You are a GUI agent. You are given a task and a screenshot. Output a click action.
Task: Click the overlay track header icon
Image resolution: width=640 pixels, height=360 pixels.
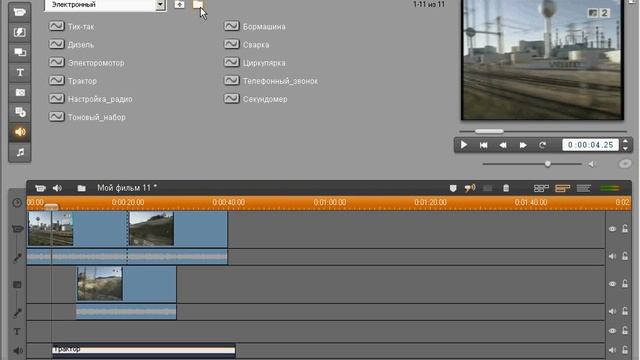[x=17, y=284]
